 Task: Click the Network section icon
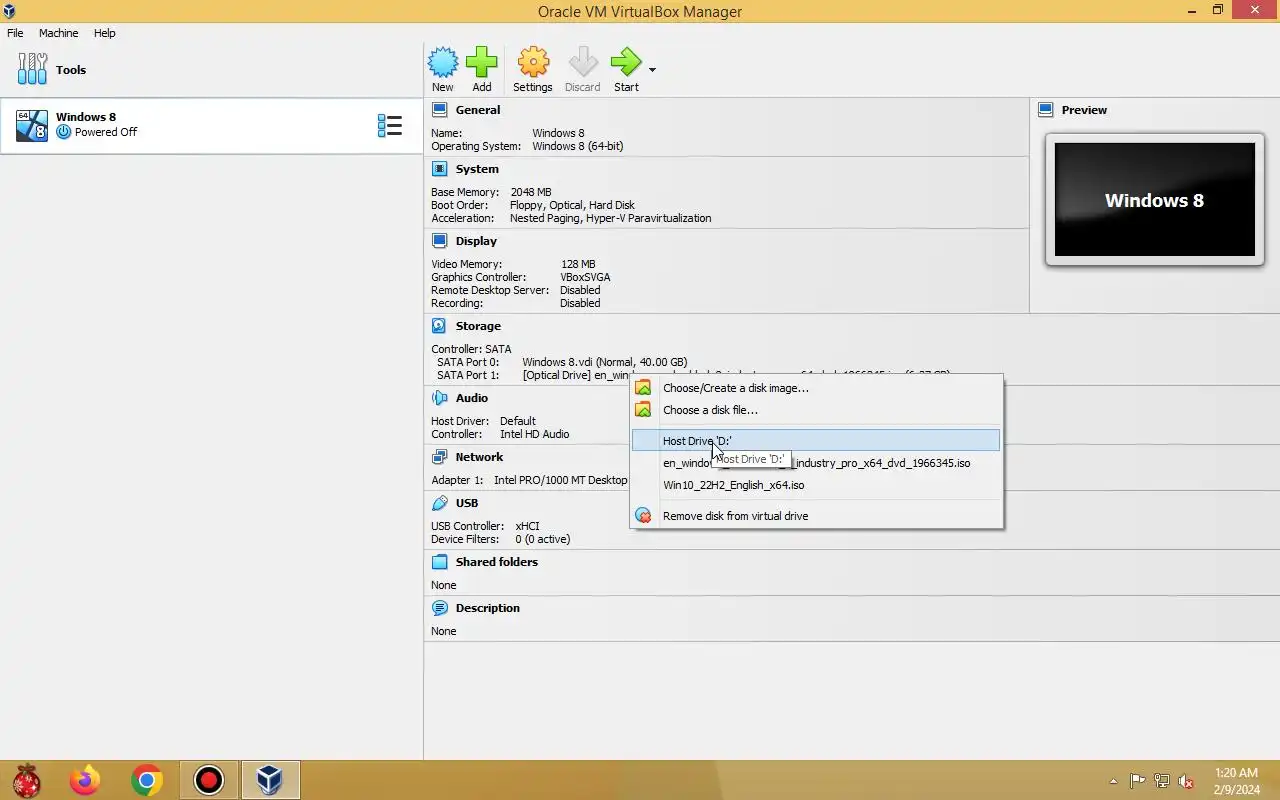(x=439, y=457)
